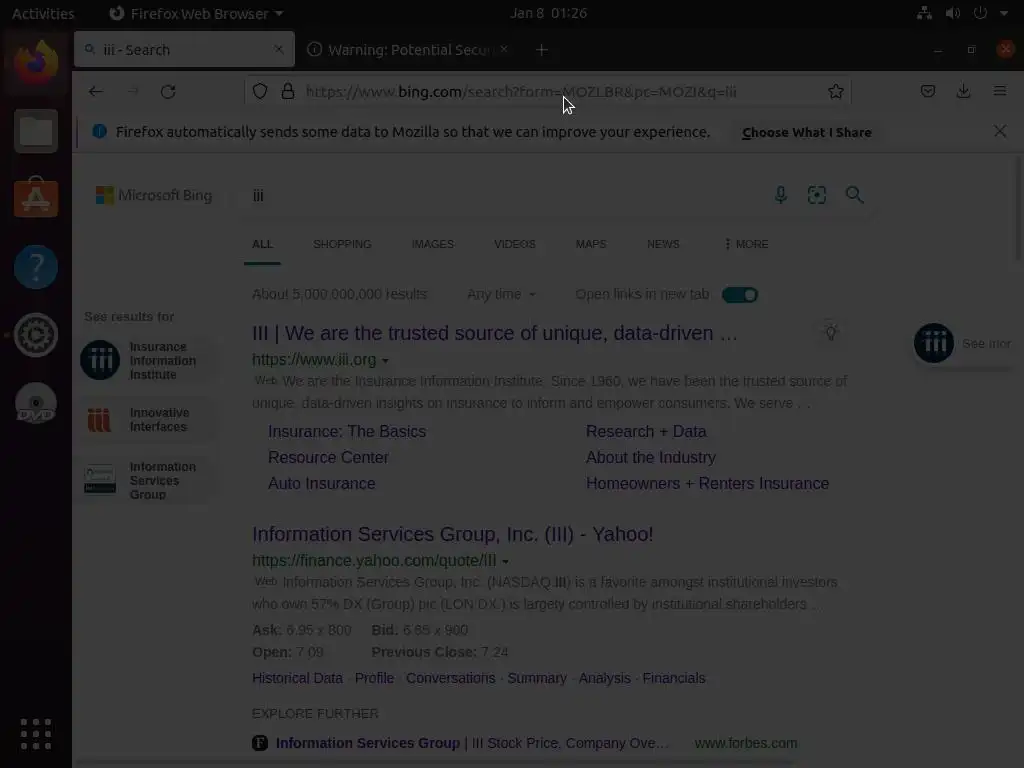Search by voice using microphone icon
Viewport: 1024px width, 768px height.
780,195
